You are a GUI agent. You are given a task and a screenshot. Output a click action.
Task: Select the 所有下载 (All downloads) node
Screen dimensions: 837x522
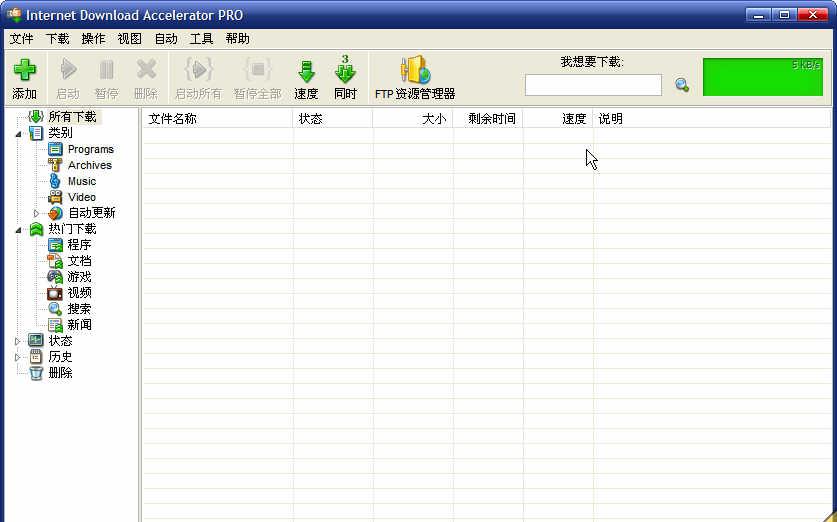(72, 116)
